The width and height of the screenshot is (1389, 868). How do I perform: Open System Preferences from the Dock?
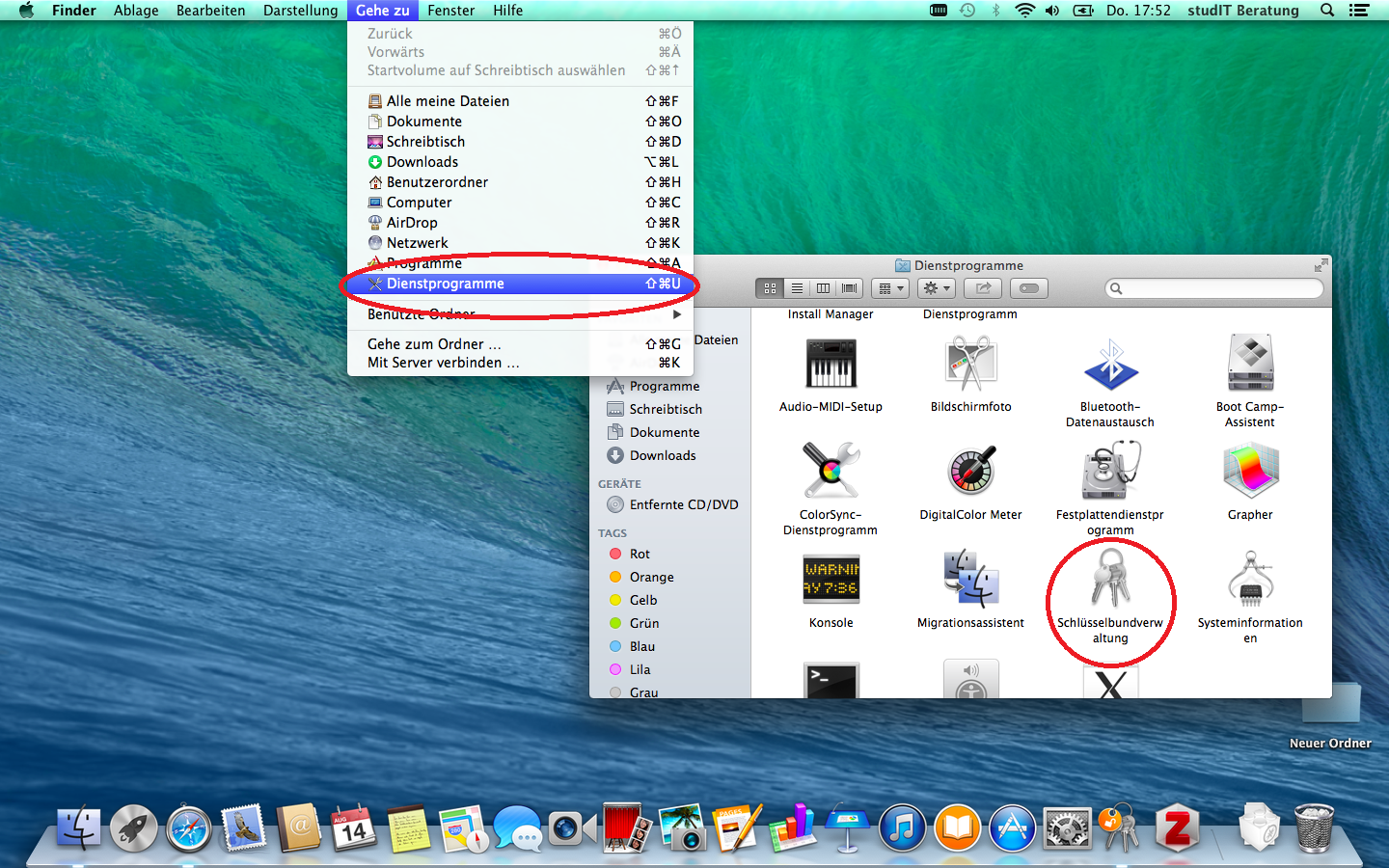coord(1068,827)
